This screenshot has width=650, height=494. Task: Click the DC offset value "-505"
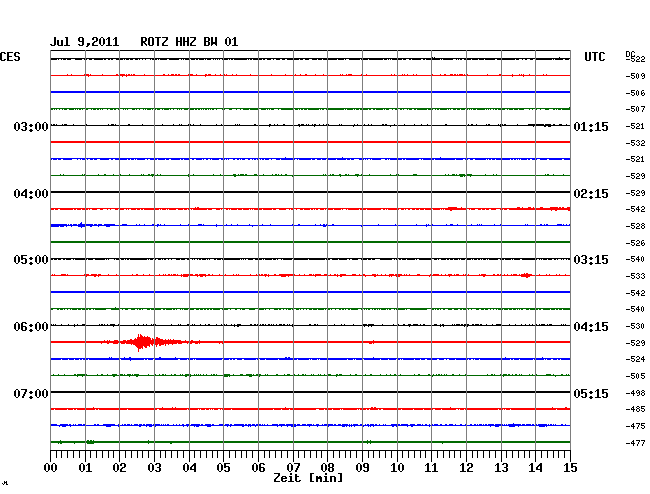click(635, 376)
